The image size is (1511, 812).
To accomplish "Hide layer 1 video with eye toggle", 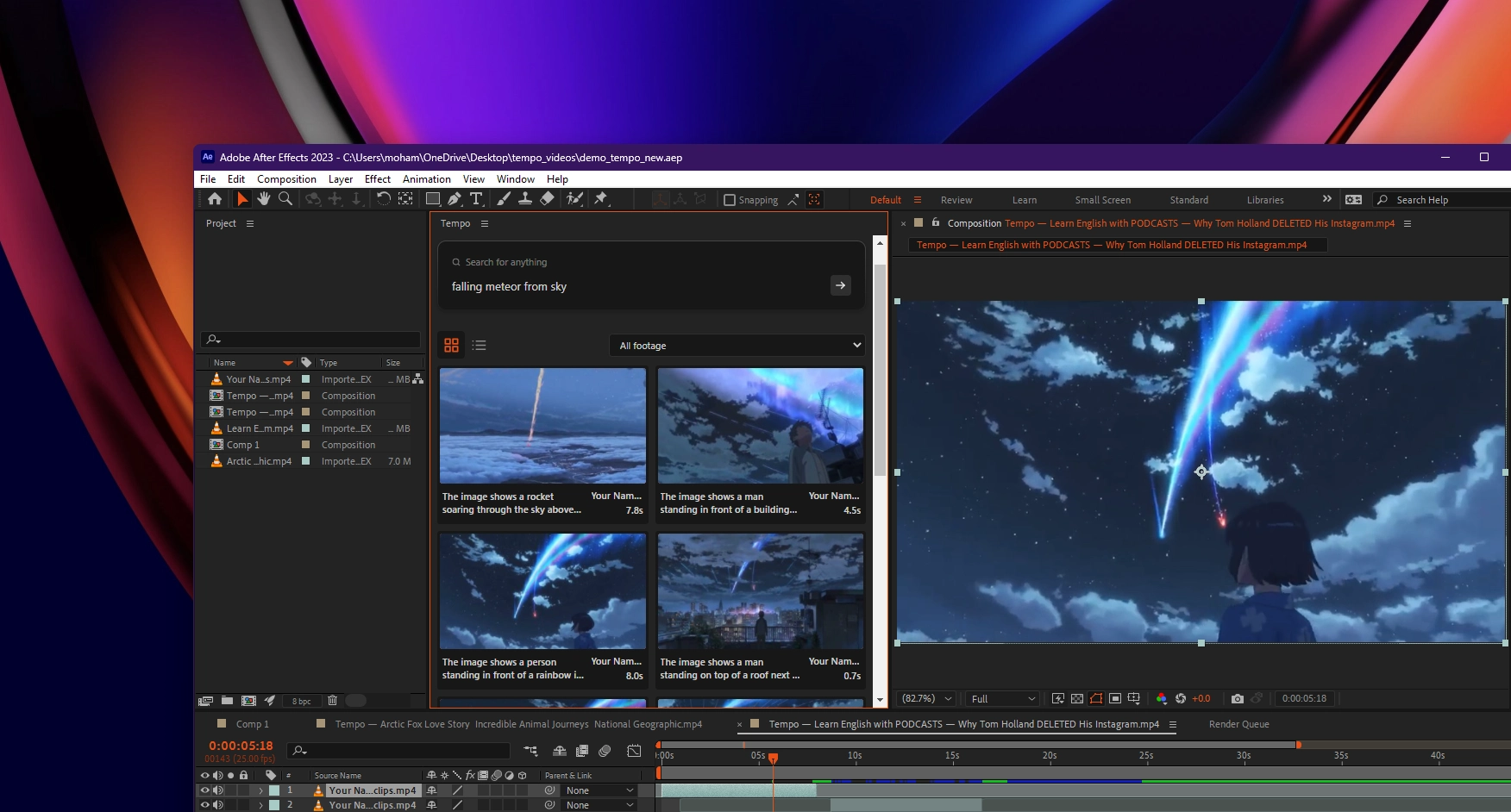I will click(x=205, y=790).
